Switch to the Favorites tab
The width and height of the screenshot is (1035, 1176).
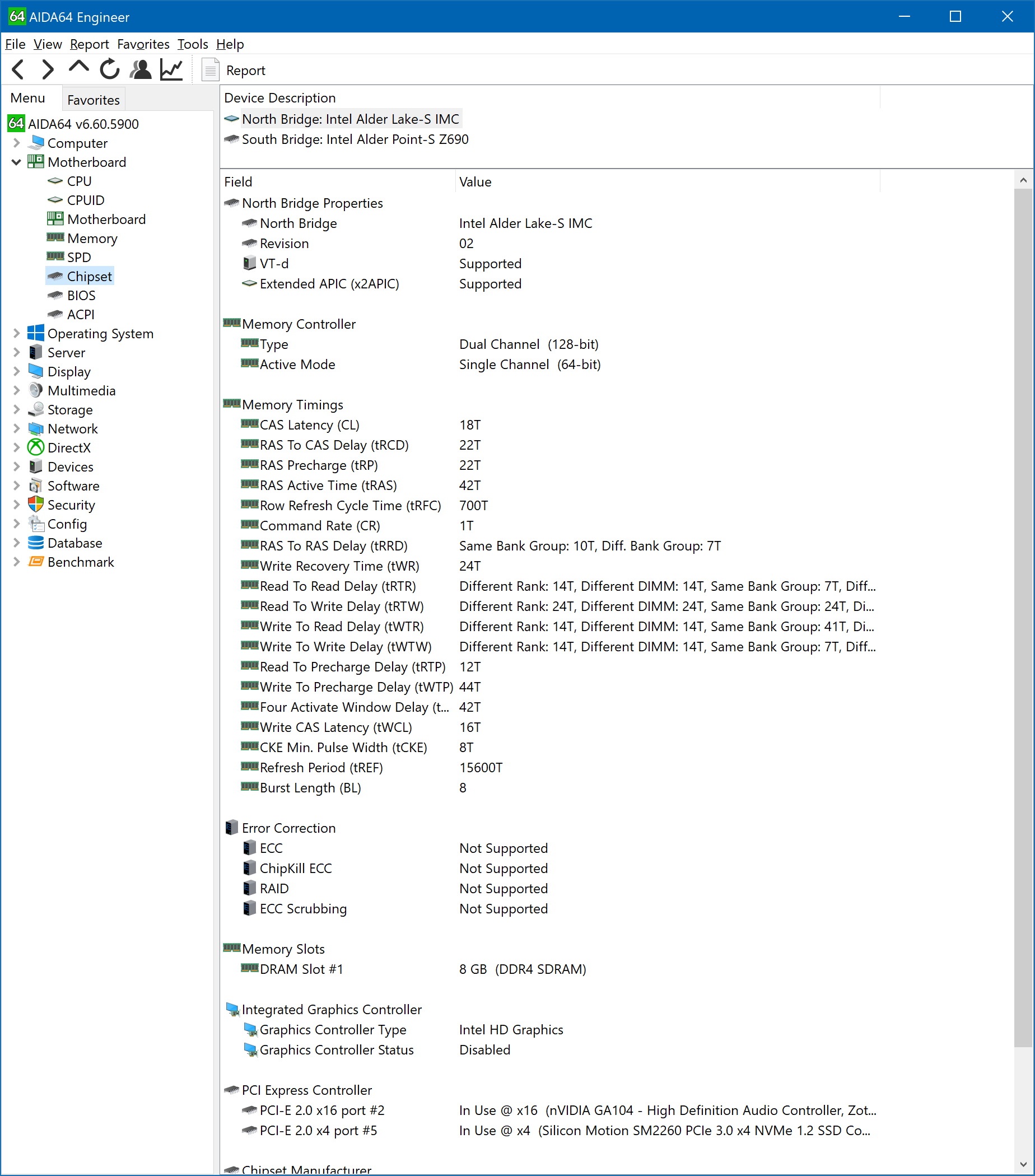pos(93,100)
